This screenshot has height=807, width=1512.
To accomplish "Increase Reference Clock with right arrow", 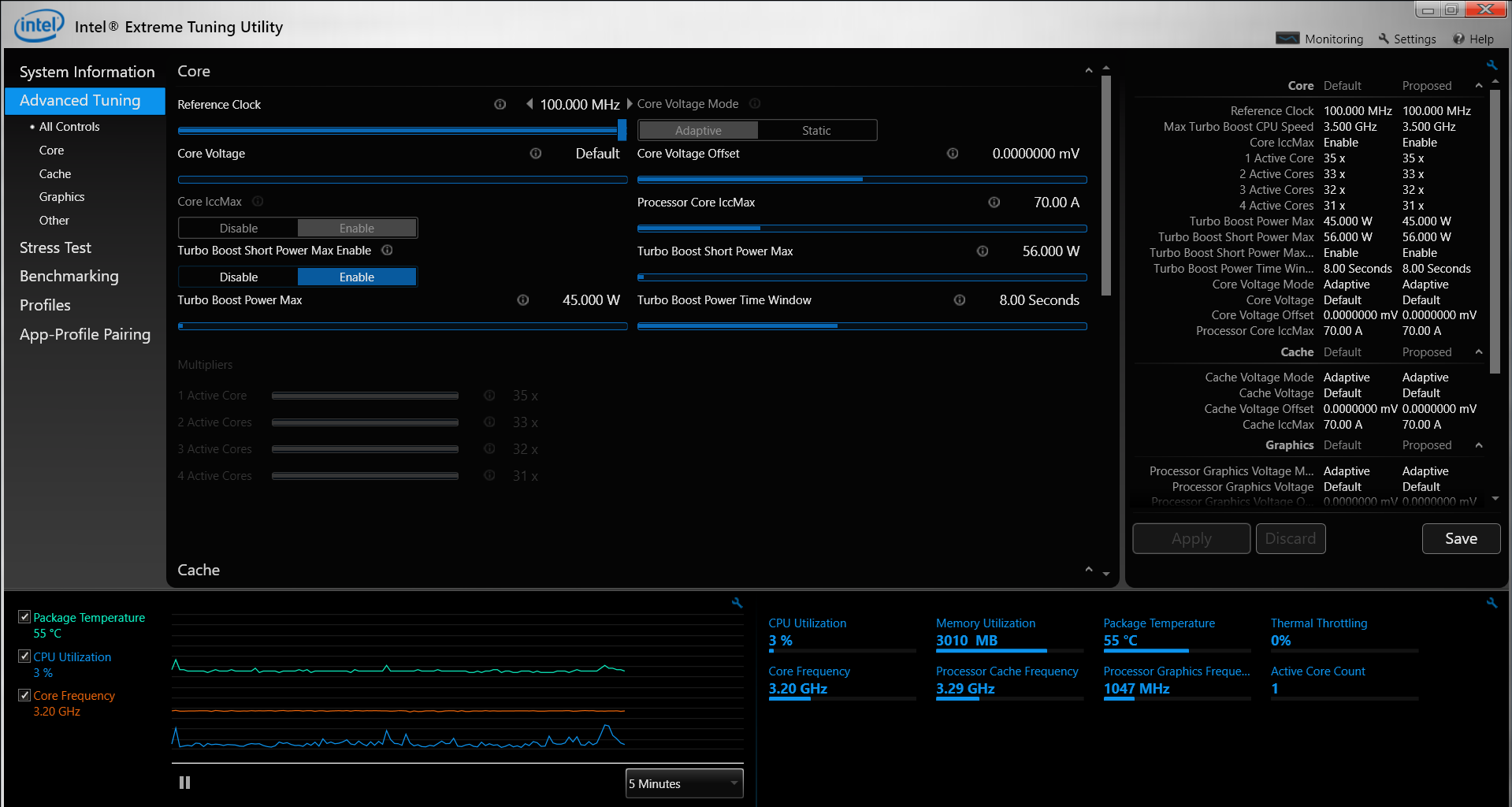I will (630, 104).
